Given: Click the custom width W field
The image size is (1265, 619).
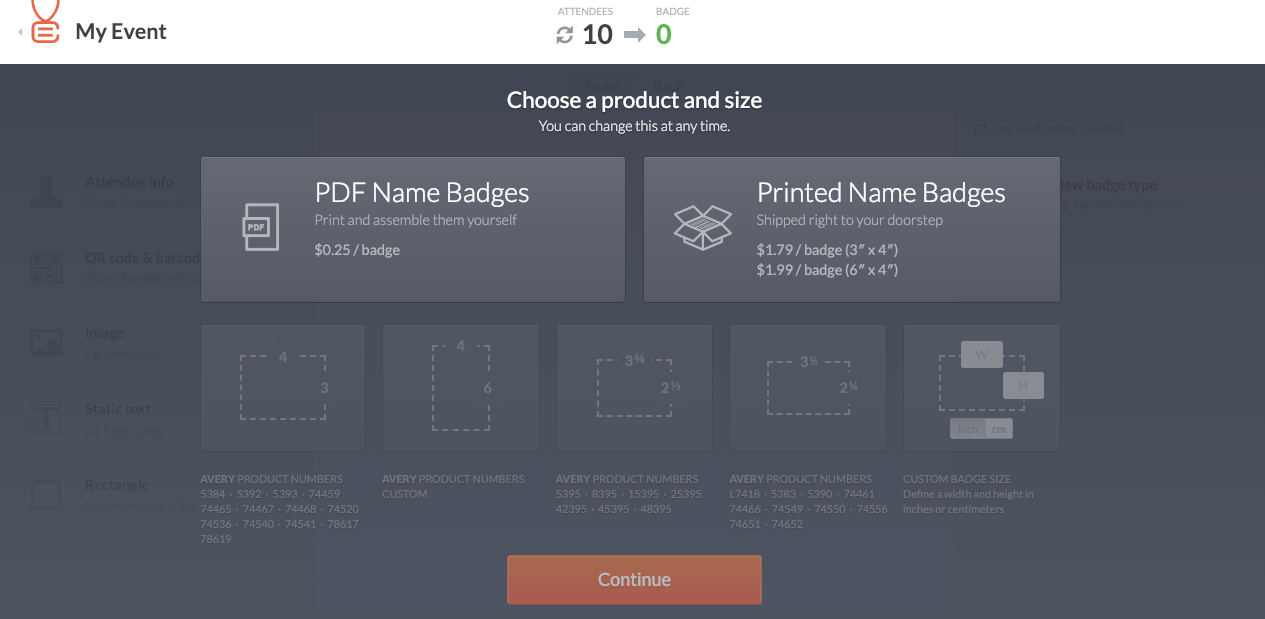Looking at the screenshot, I should pos(982,354).
